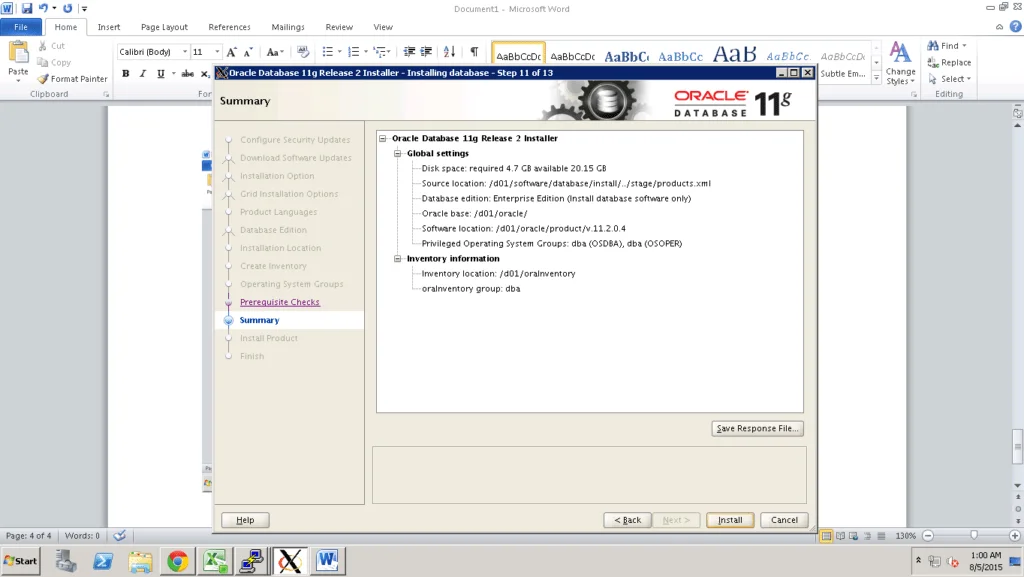The width and height of the screenshot is (1024, 577).
Task: Click the Word zoom slider handle
Action: (974, 535)
